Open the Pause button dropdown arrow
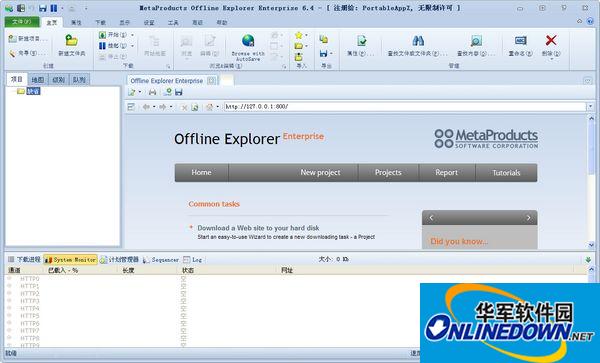The width and height of the screenshot is (600, 363). pyautogui.click(x=132, y=46)
